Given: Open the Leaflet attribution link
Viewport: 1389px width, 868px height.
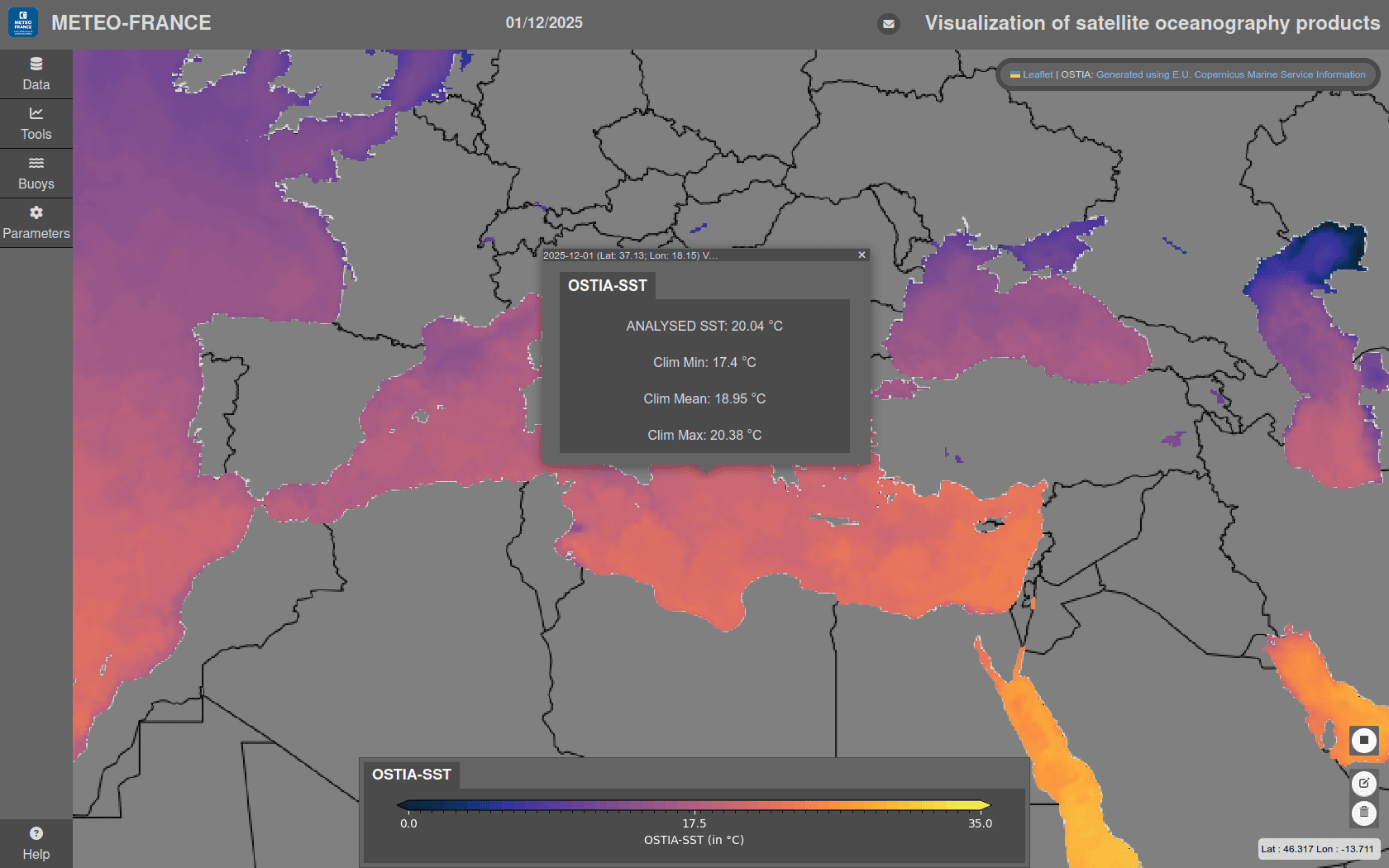Looking at the screenshot, I should pyautogui.click(x=1037, y=74).
